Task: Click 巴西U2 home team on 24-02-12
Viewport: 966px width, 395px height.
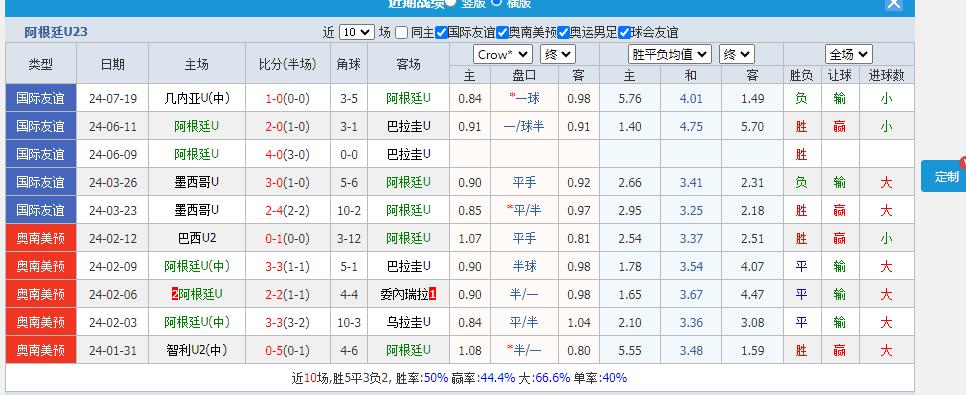Action: click(197, 238)
